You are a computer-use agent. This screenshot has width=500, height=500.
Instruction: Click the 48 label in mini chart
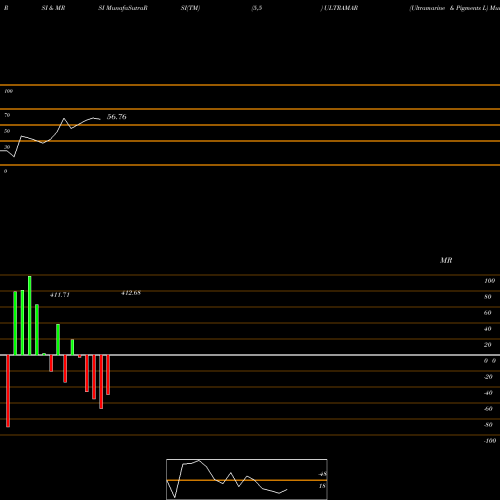coord(322,474)
